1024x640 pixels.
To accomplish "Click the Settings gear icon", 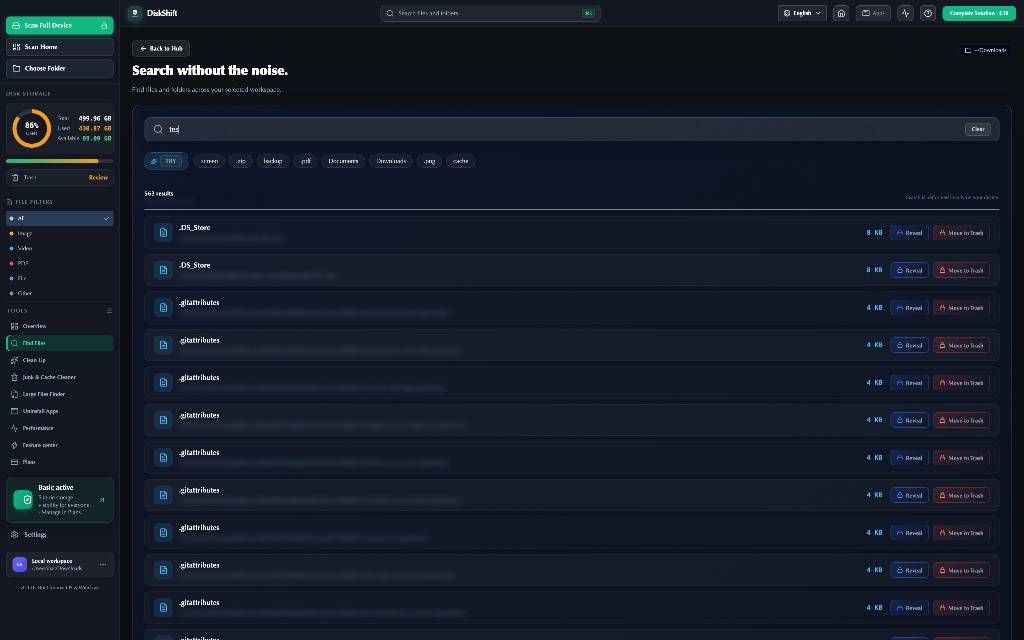I will click(x=14, y=535).
